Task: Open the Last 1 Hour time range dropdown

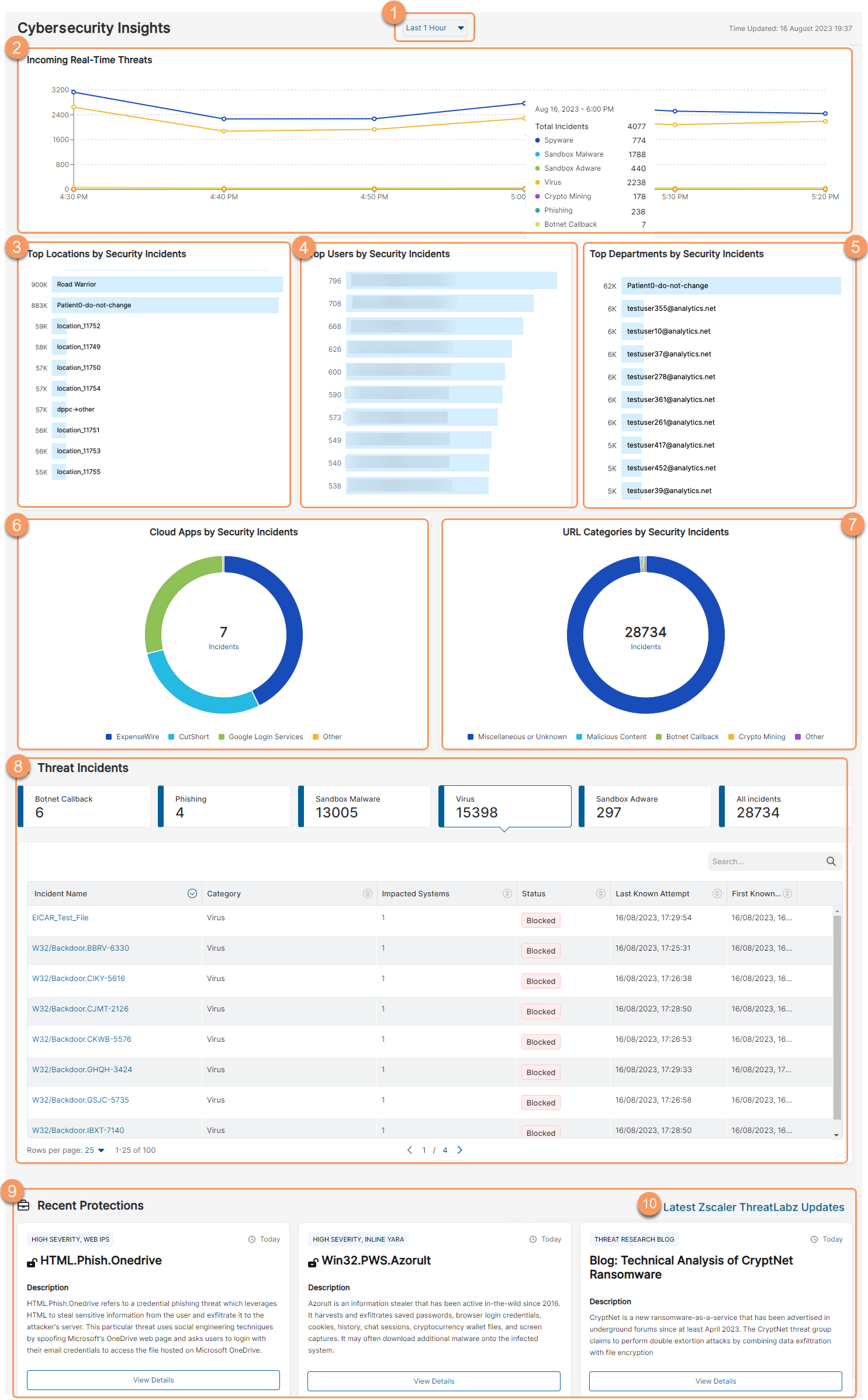Action: tap(434, 28)
